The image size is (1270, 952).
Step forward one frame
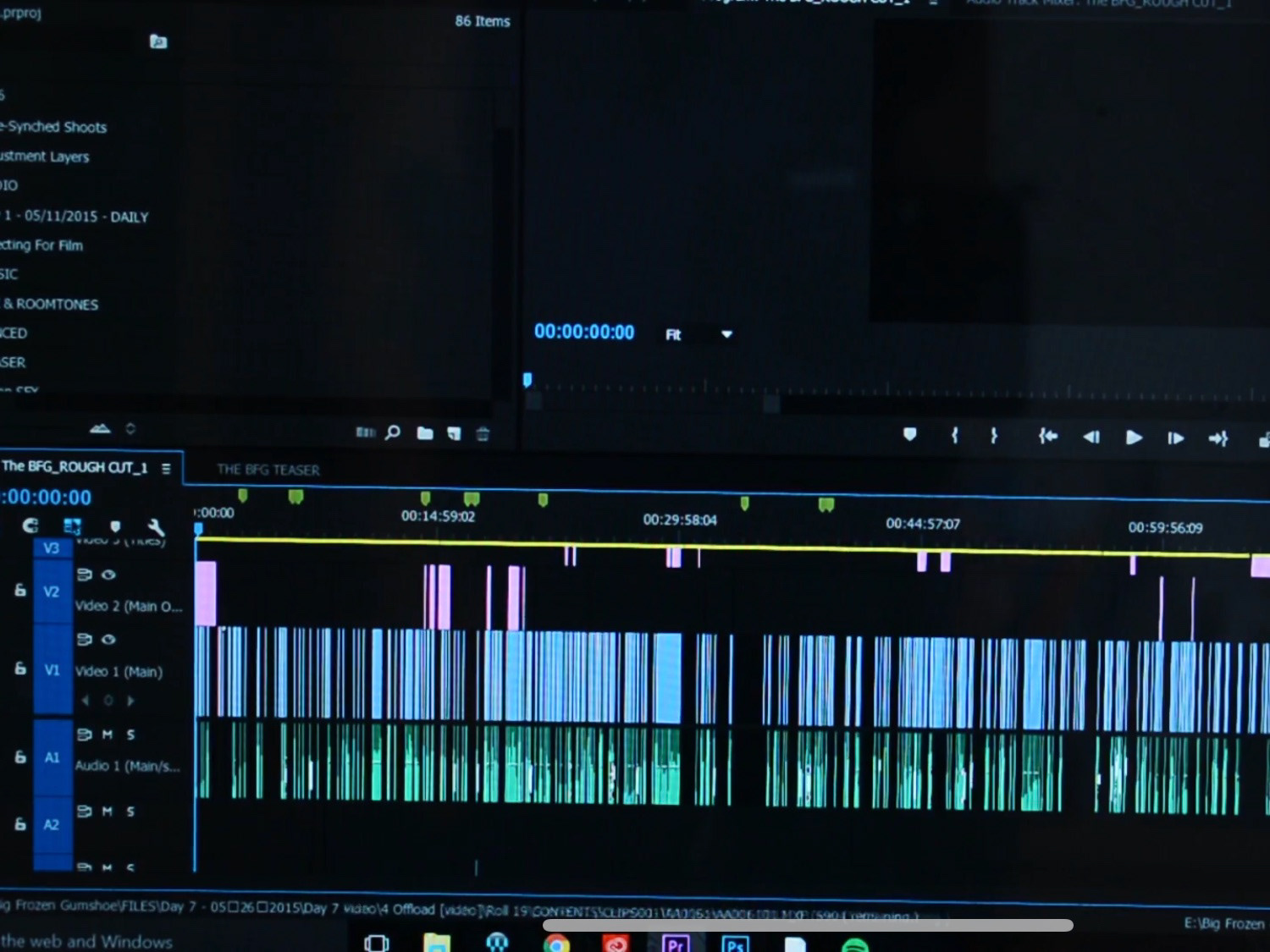(x=1175, y=438)
